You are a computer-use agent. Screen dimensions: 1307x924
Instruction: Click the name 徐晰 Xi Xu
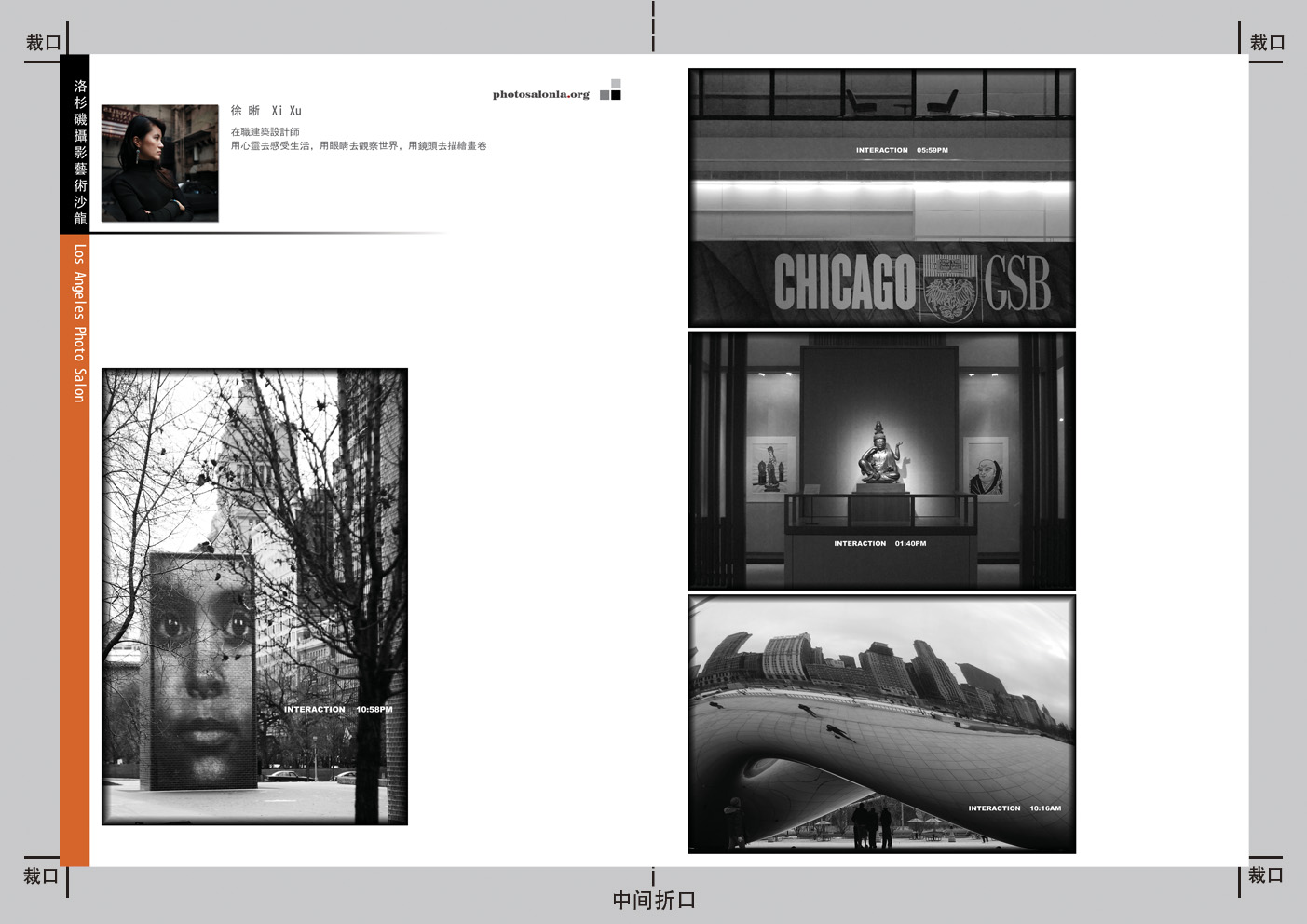pos(265,111)
